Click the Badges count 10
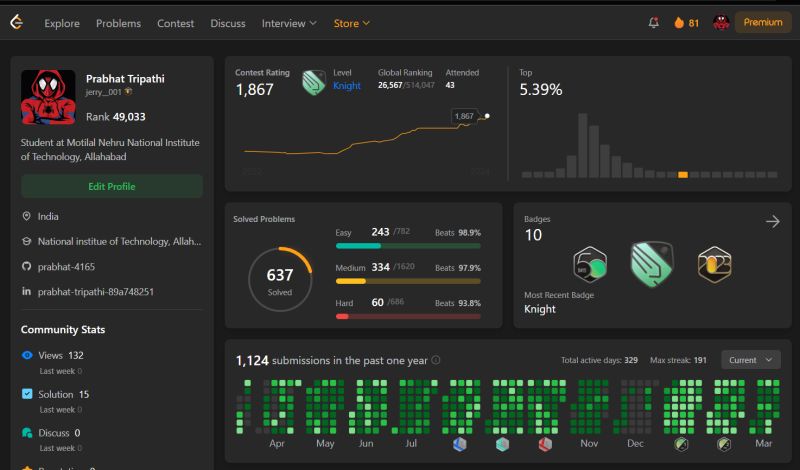This screenshot has width=800, height=470. pyautogui.click(x=533, y=235)
